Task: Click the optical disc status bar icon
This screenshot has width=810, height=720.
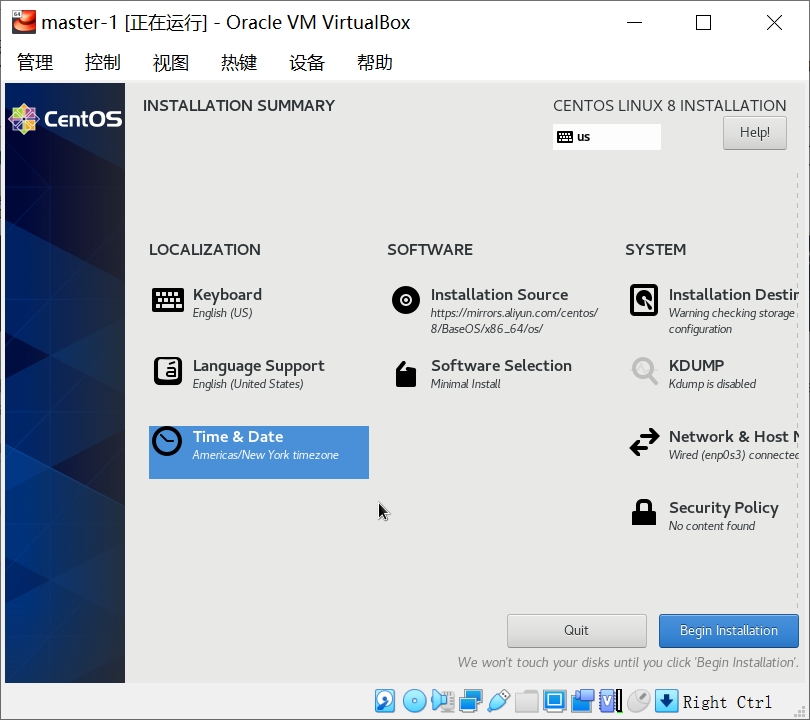Action: 414,701
